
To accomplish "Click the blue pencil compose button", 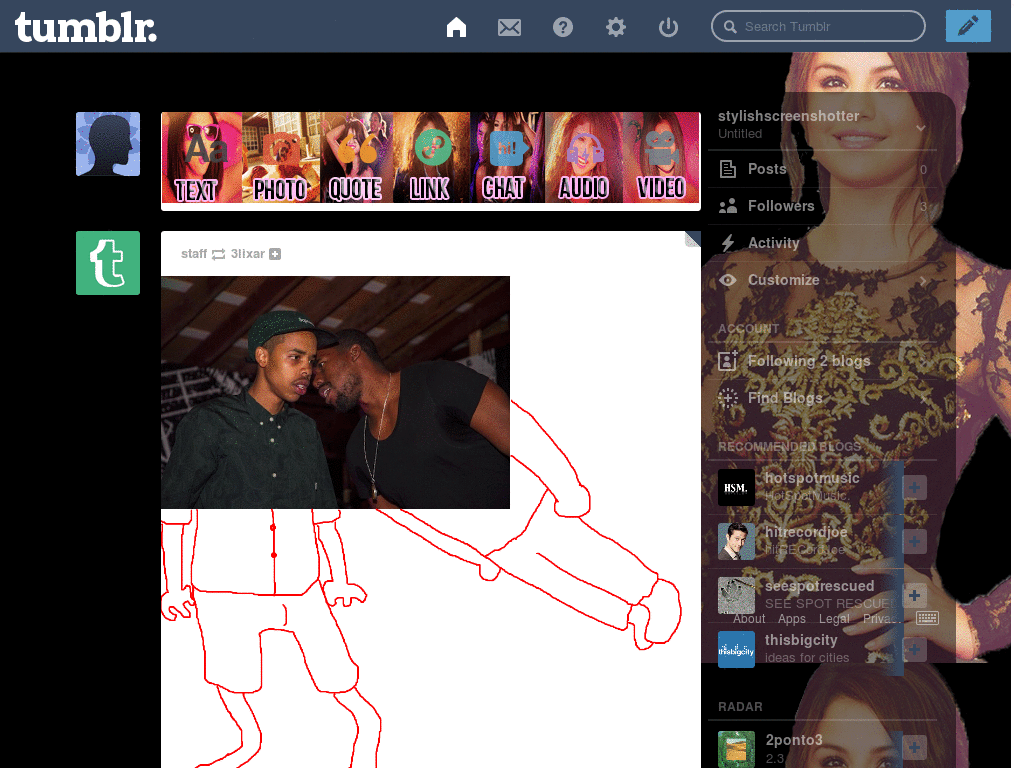I will coord(967,26).
